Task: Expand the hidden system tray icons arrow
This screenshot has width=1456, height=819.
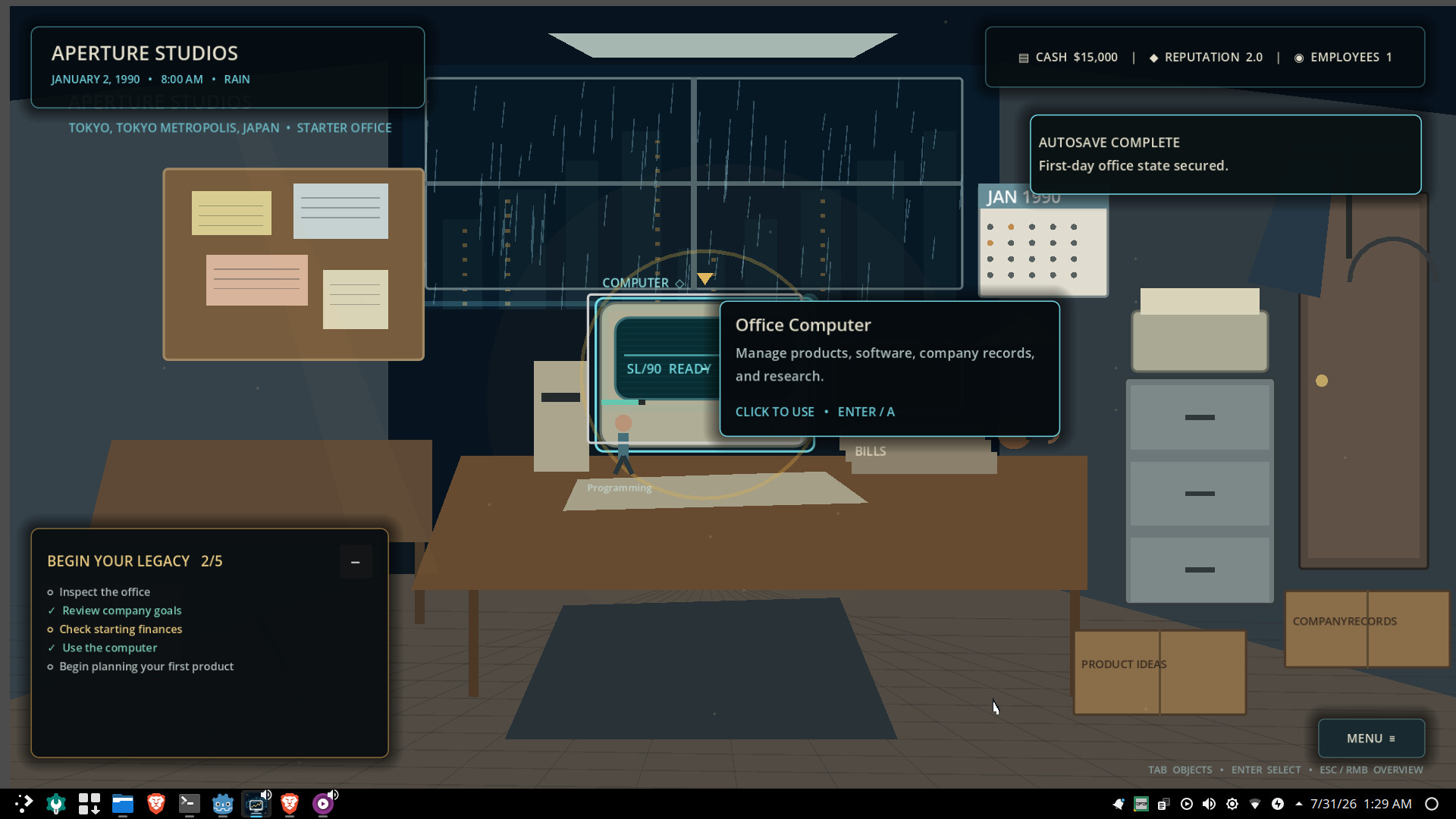Action: 1299,804
